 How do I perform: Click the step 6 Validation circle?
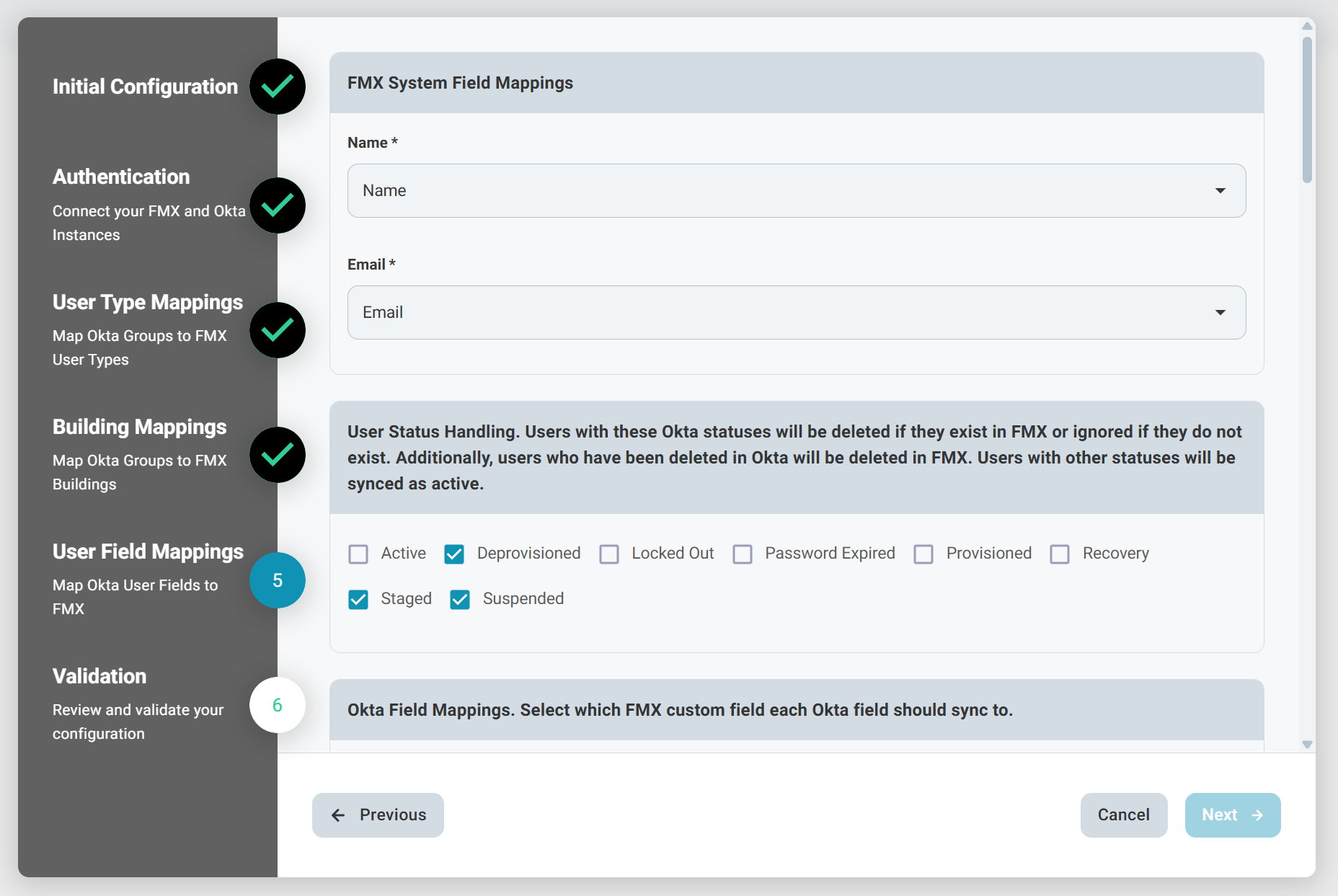[278, 705]
